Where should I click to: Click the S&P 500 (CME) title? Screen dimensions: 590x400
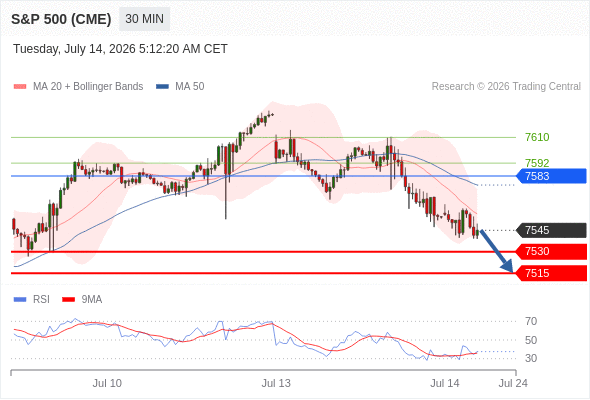pos(61,19)
